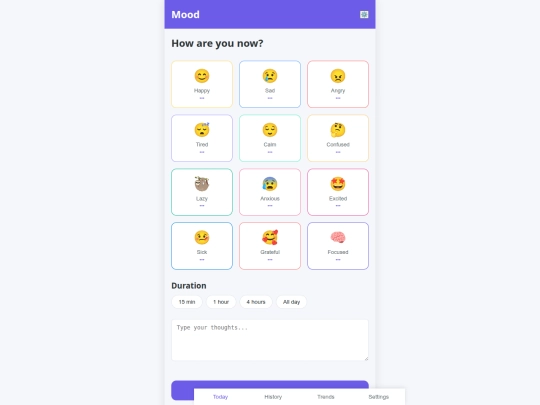Choose the Angry face mood card

pyautogui.click(x=338, y=84)
